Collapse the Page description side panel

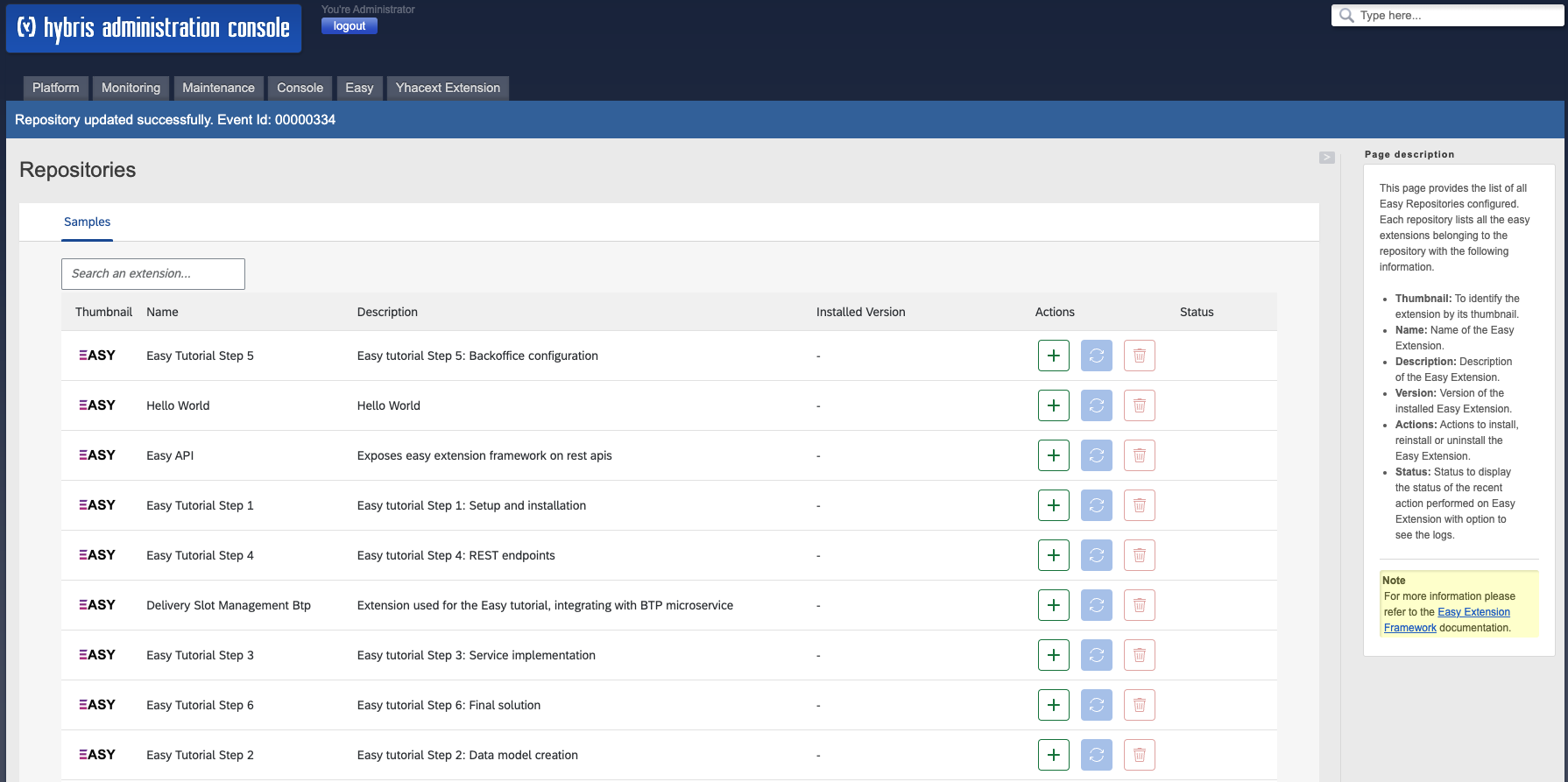[1326, 158]
